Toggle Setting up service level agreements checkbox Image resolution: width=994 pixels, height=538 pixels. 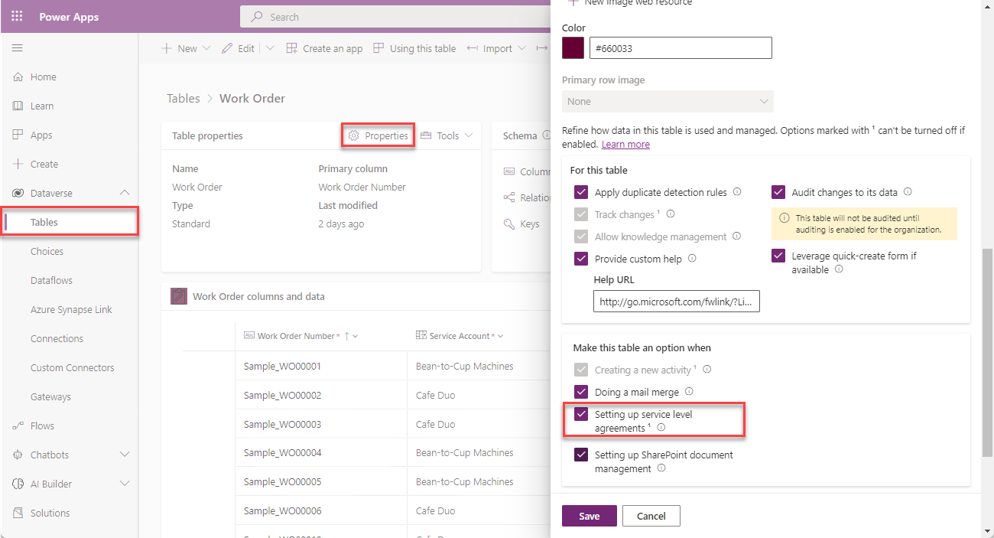pyautogui.click(x=581, y=414)
